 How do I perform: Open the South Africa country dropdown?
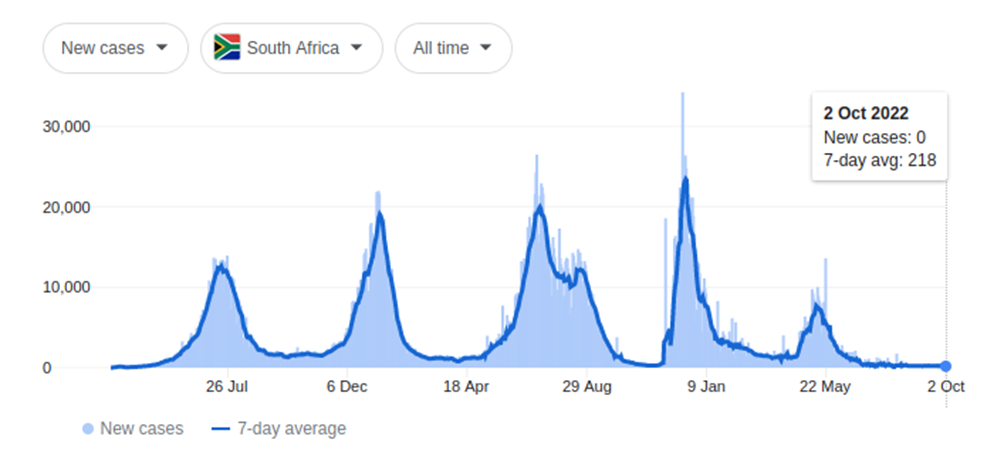coord(291,48)
